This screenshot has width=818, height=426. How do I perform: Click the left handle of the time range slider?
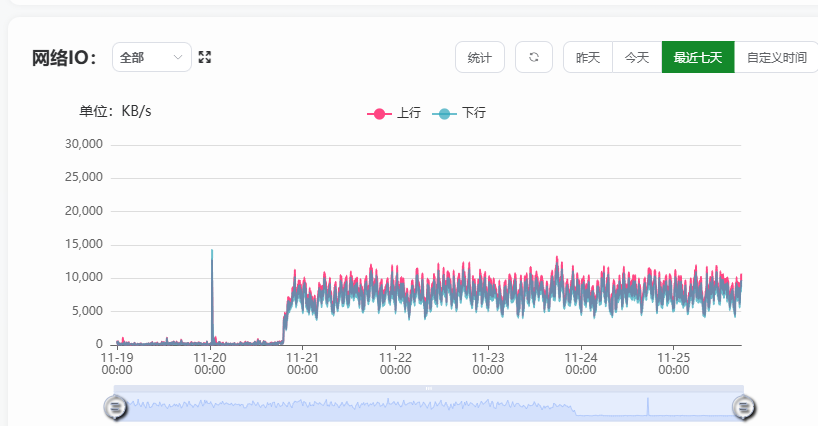pos(116,406)
